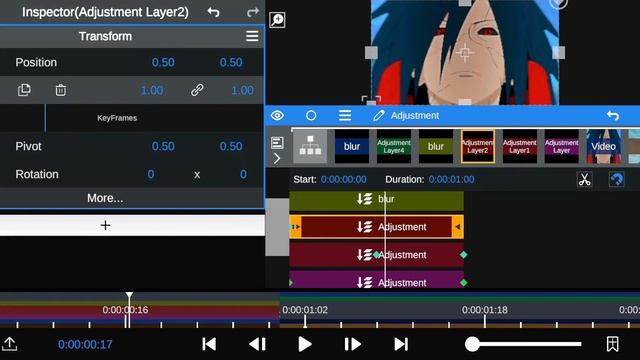Open the Transform hamburger menu

(x=252, y=36)
